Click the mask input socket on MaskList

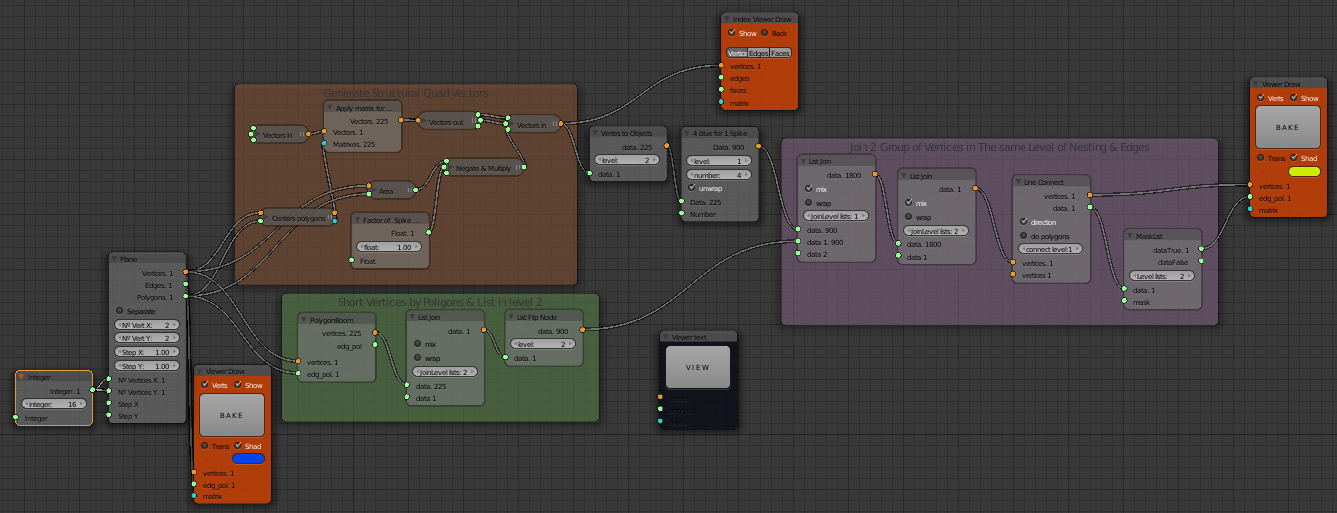coord(1124,302)
